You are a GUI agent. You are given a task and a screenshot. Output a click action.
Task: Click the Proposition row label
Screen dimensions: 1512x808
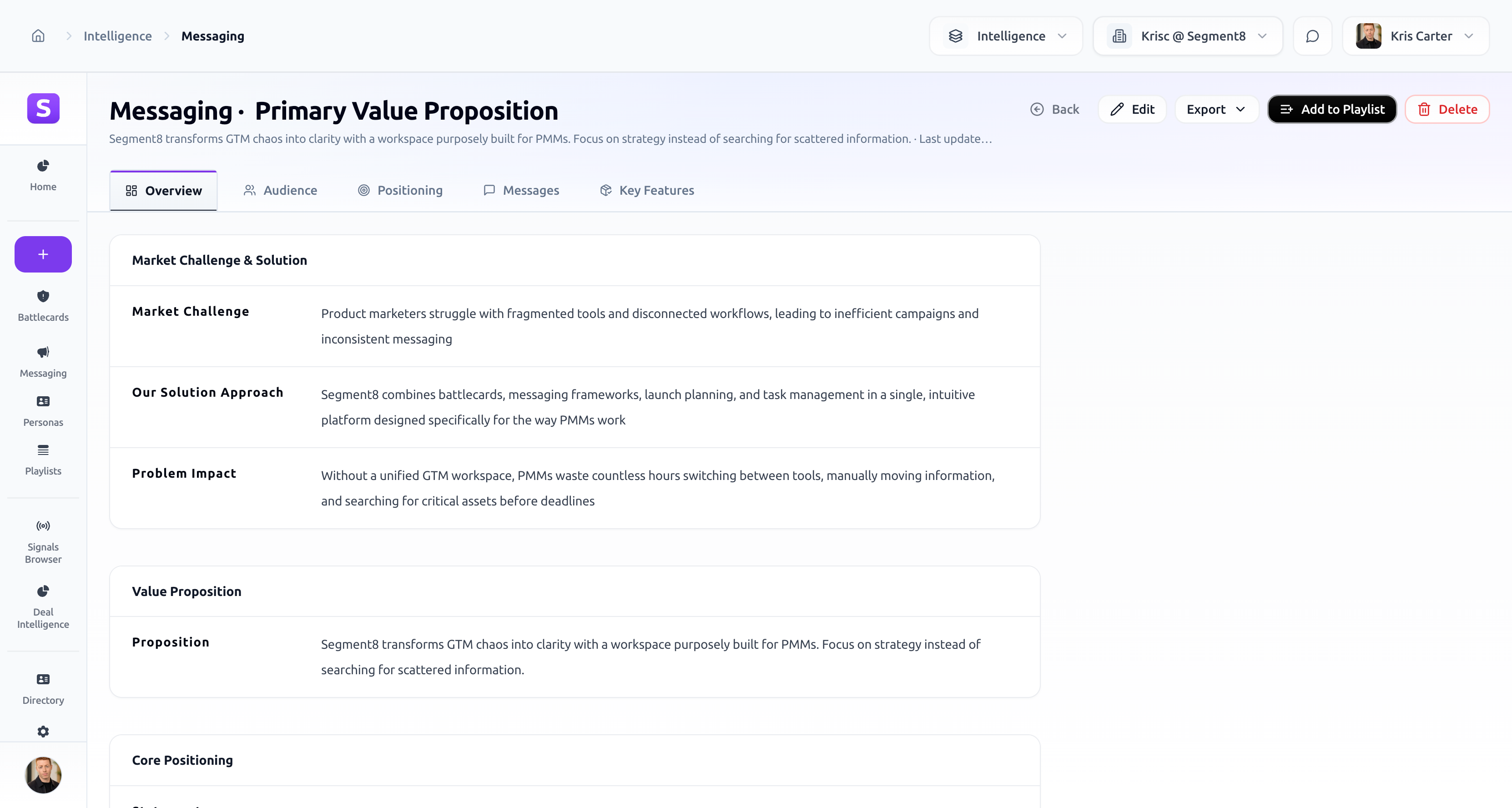point(170,642)
